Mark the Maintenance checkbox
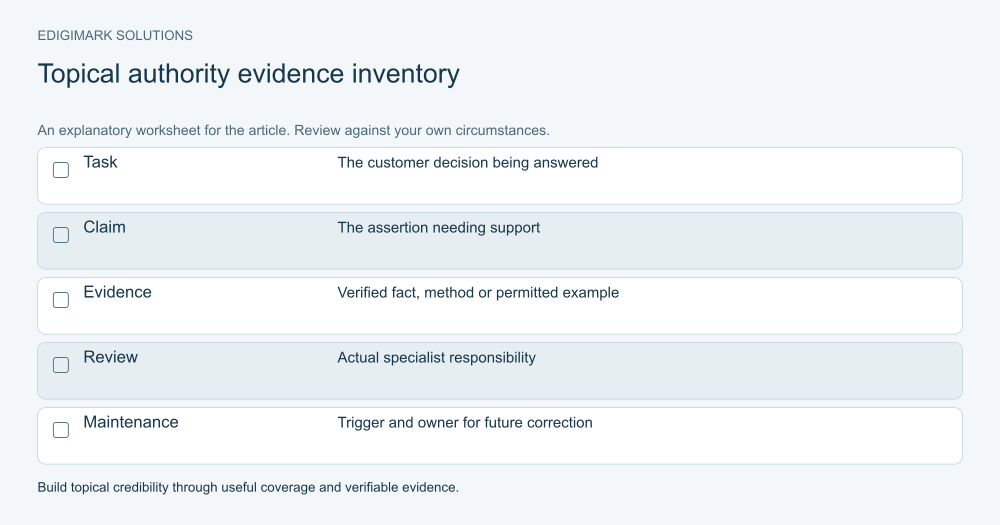1000x525 pixels. [x=61, y=431]
